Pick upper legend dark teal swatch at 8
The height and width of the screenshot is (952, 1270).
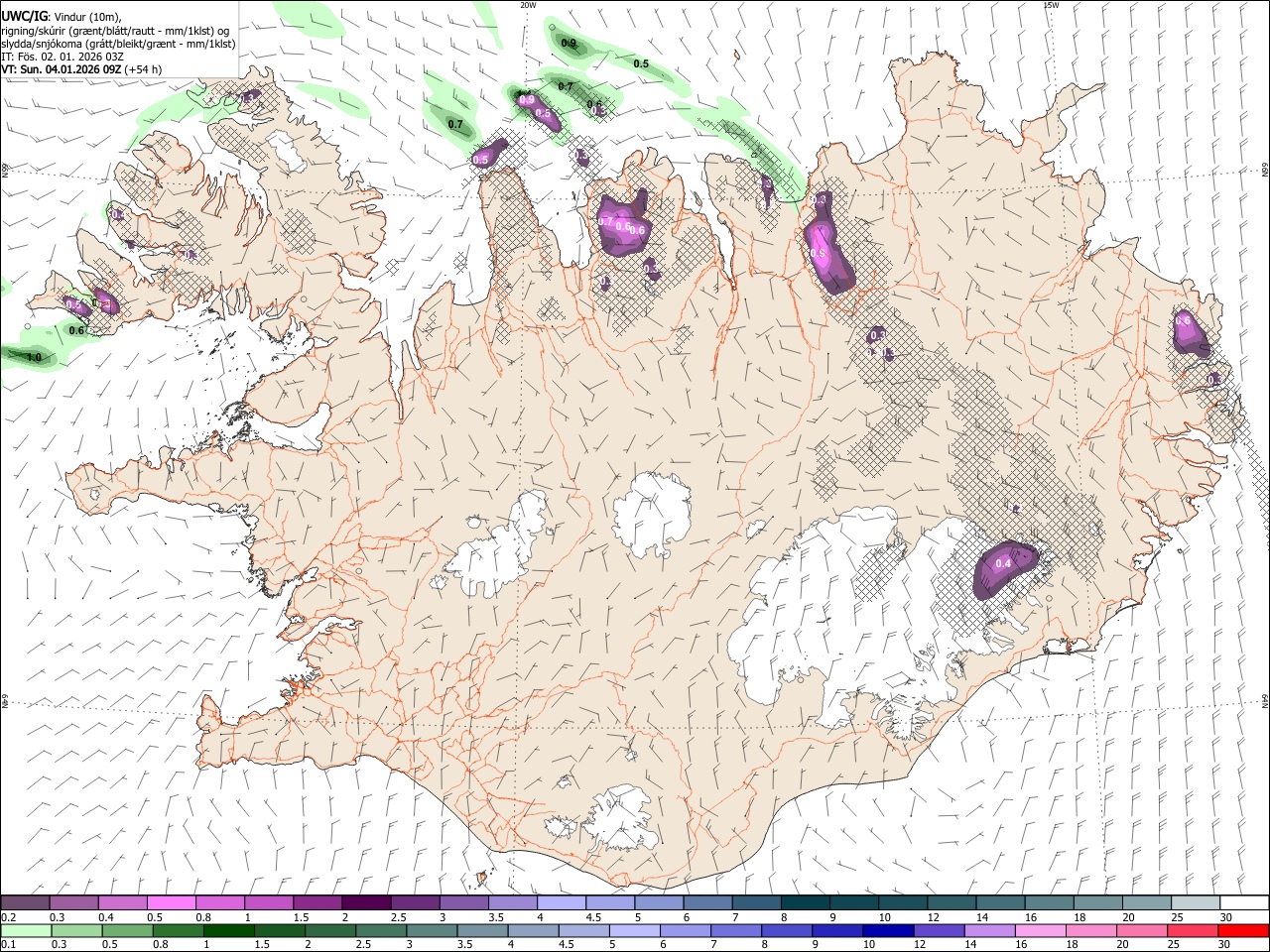(806, 903)
